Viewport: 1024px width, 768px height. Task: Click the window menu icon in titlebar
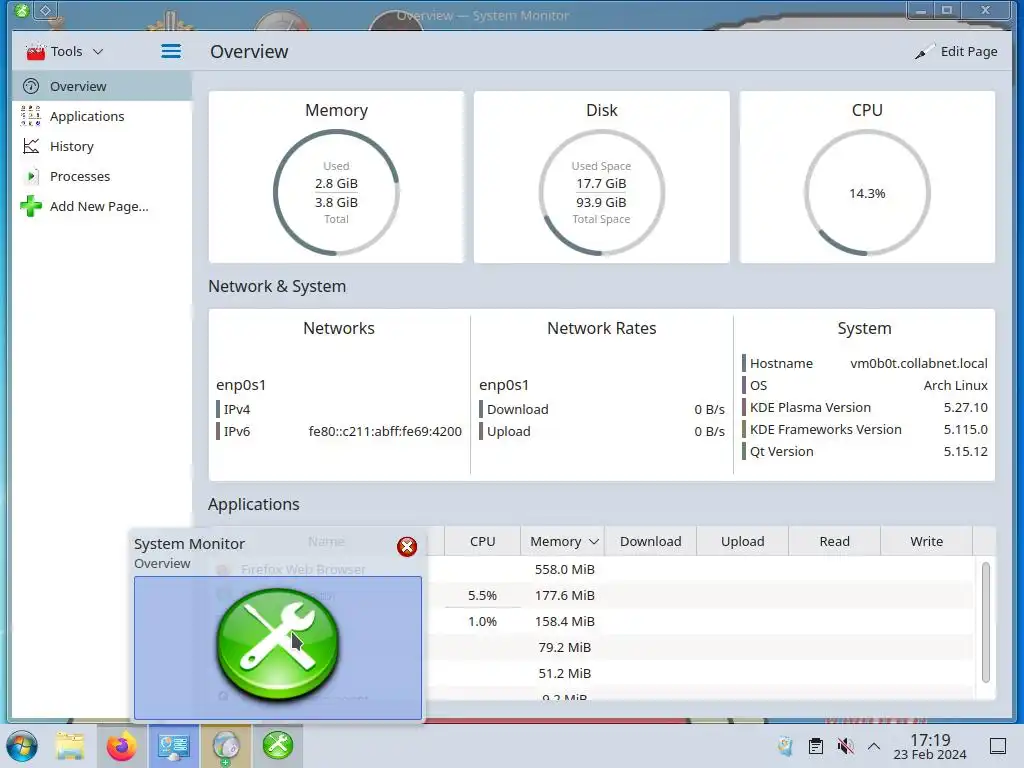[x=22, y=10]
